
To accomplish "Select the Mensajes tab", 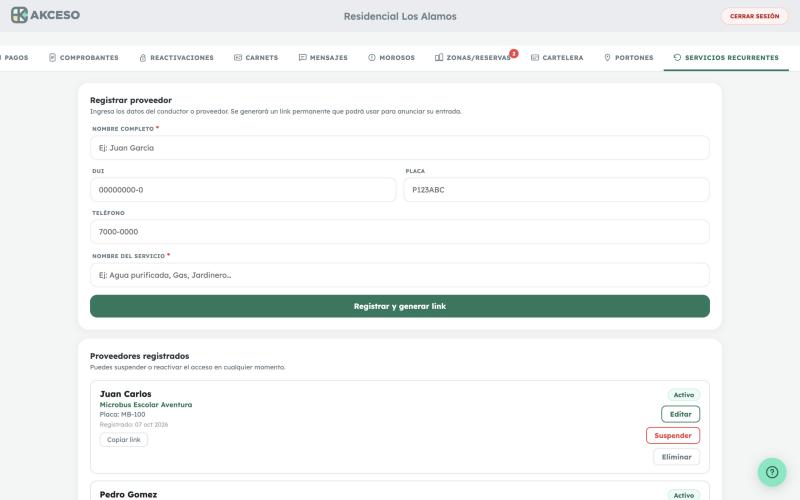I will pos(323,58).
